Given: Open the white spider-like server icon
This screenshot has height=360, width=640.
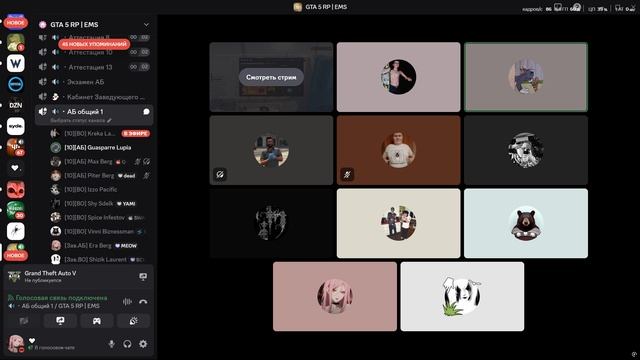Looking at the screenshot, I should tap(16, 231).
